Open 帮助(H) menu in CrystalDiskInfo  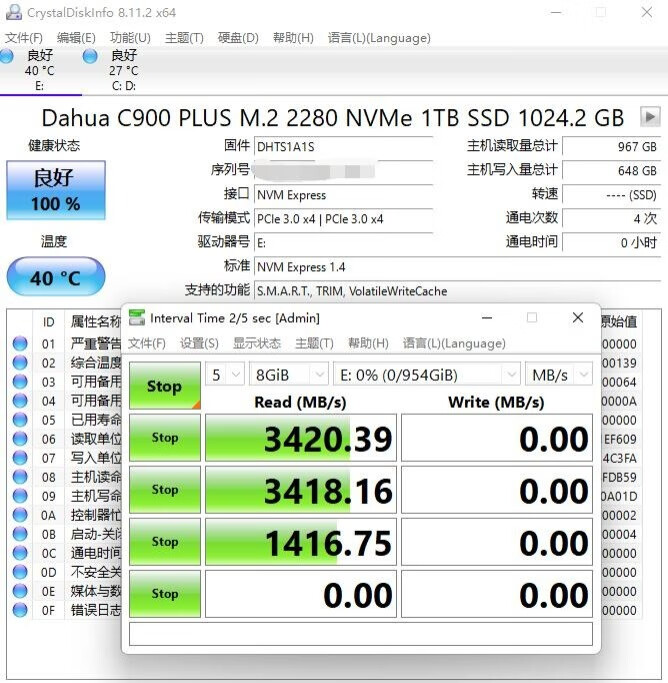pyautogui.click(x=293, y=38)
